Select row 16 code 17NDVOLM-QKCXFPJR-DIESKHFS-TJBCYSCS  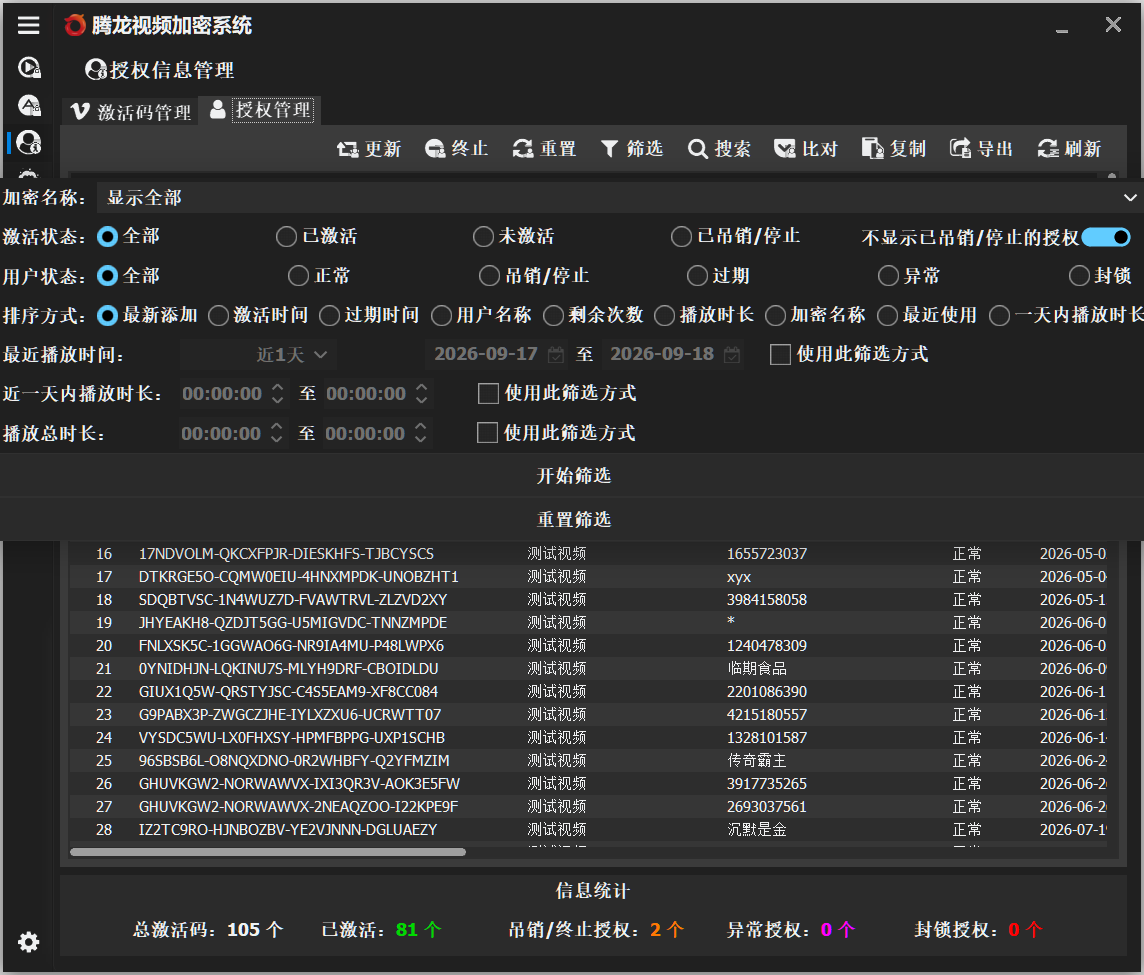[286, 554]
